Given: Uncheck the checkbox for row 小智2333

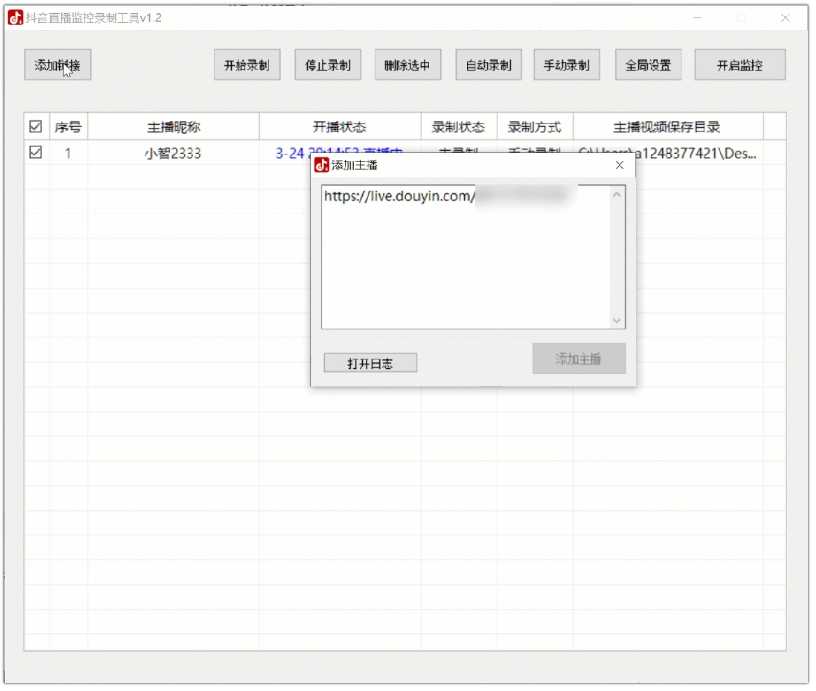Looking at the screenshot, I should pyautogui.click(x=35, y=152).
